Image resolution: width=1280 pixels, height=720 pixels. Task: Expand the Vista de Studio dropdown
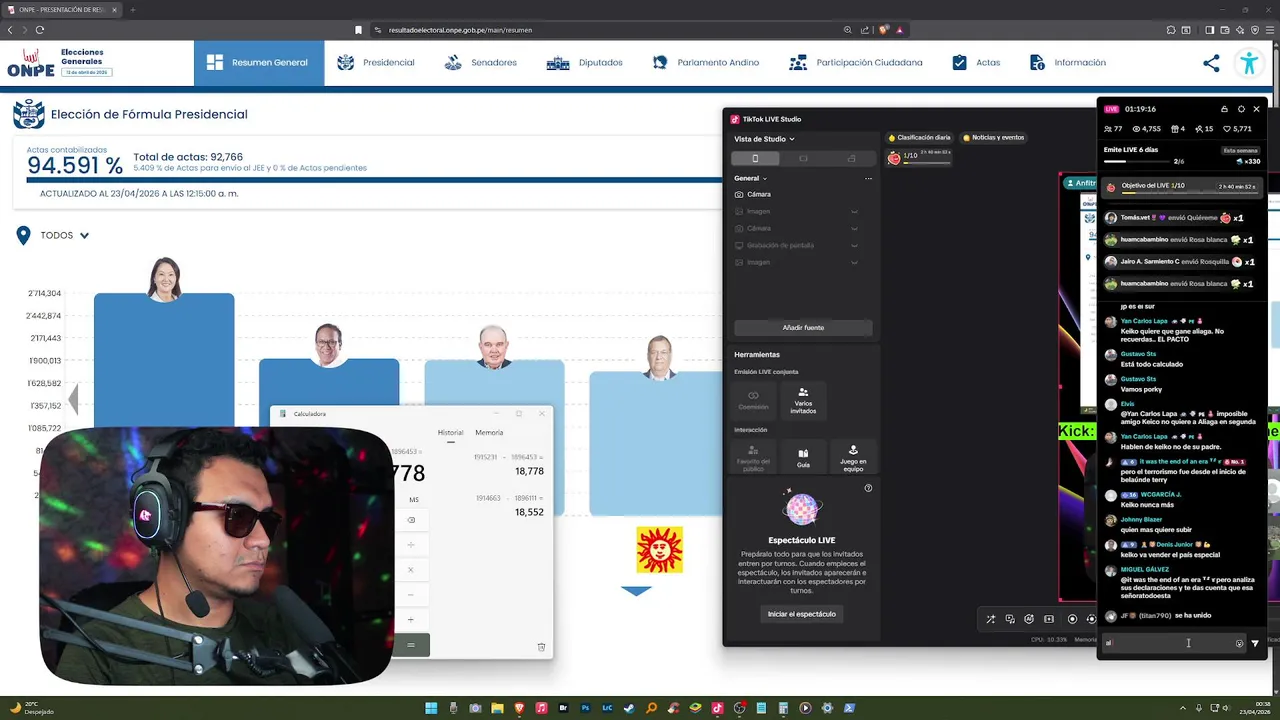pos(764,139)
